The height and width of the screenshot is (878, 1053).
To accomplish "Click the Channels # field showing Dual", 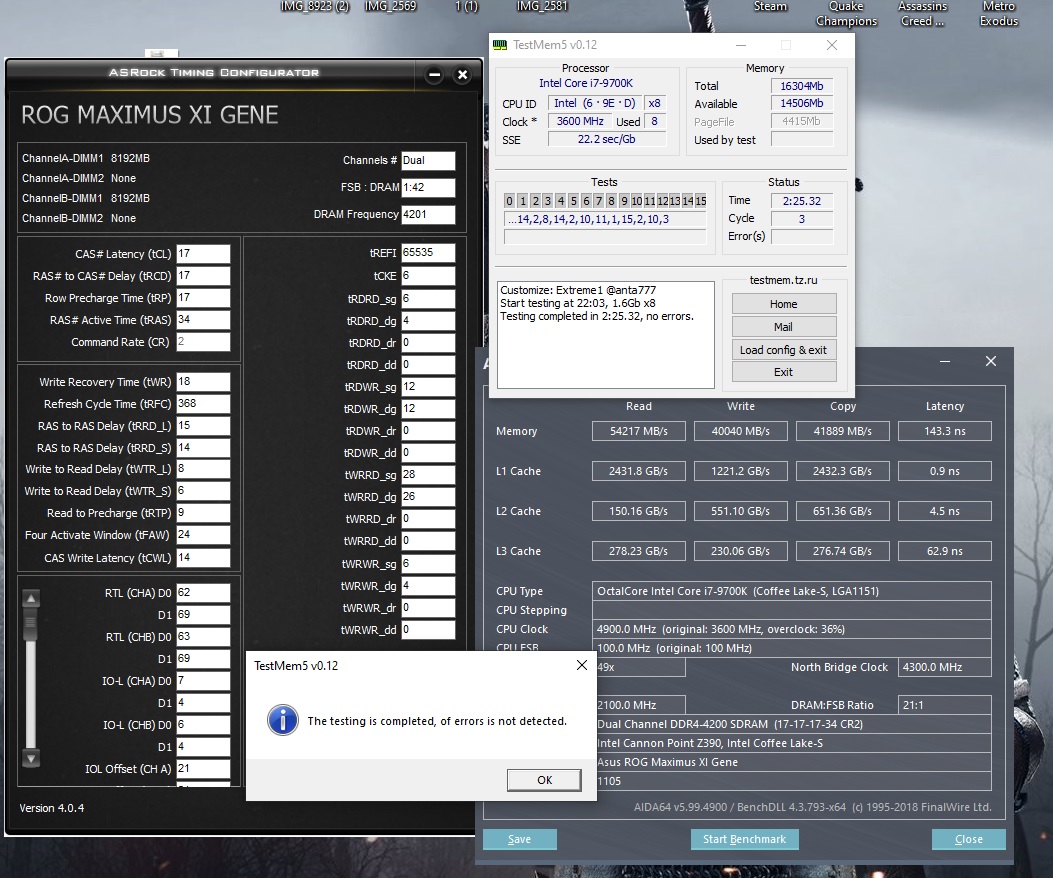I will [x=428, y=161].
